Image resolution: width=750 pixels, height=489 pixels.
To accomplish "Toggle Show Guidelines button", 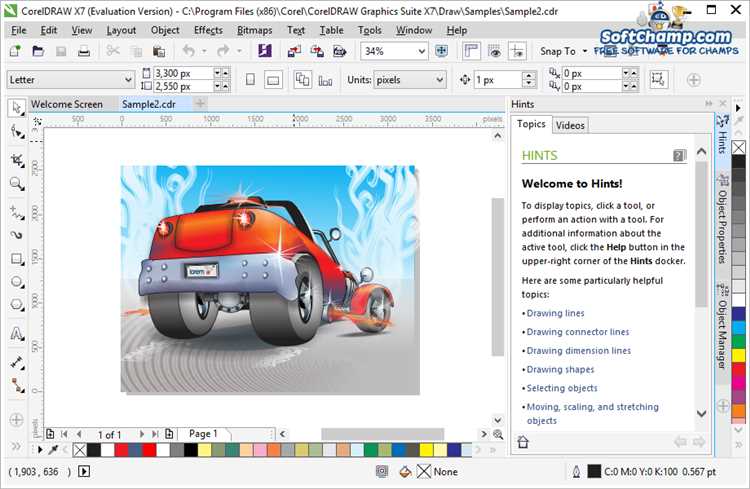I will (518, 51).
